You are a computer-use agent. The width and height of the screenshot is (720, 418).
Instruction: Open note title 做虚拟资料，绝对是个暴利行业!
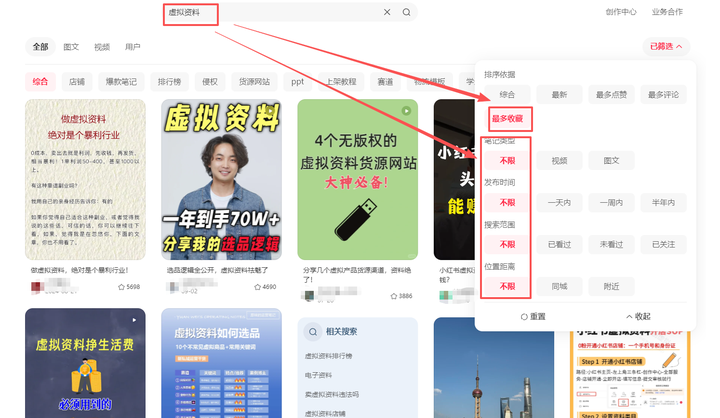coord(79,270)
